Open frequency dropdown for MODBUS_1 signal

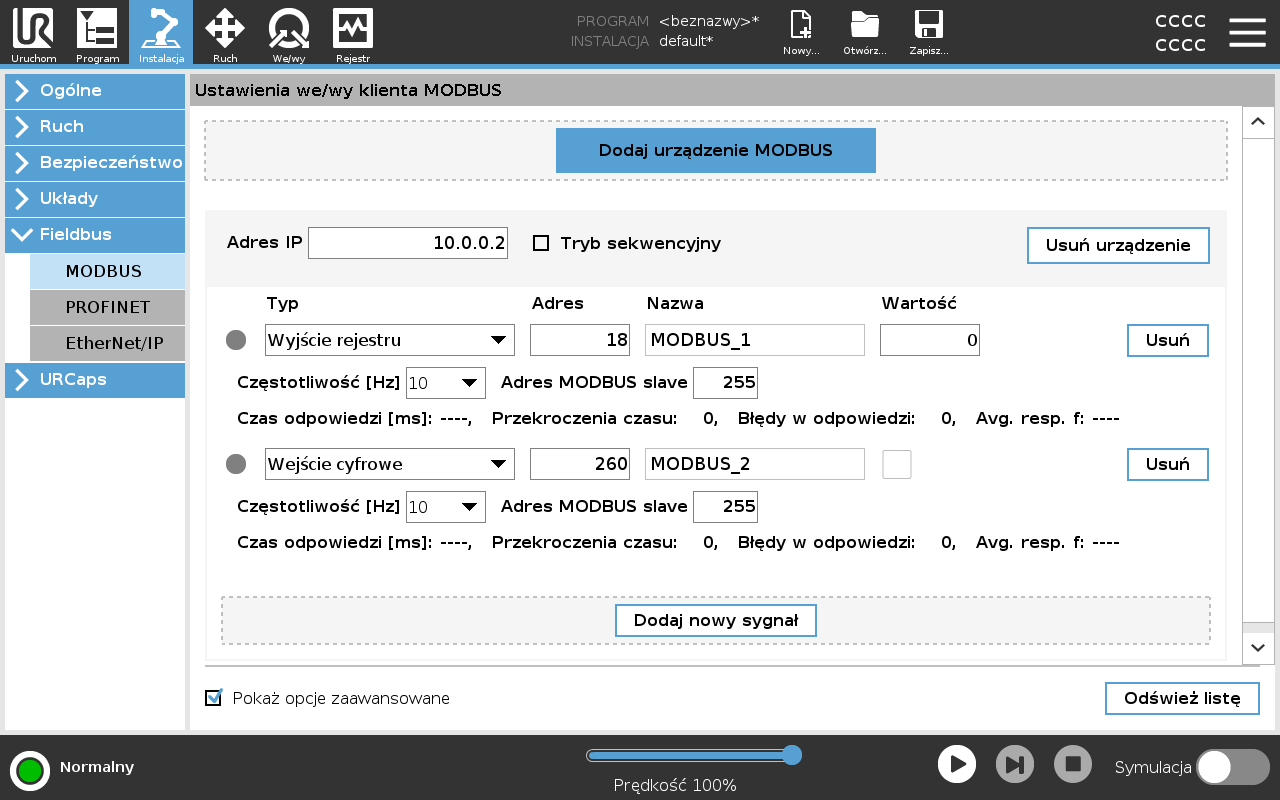pyautogui.click(x=446, y=383)
